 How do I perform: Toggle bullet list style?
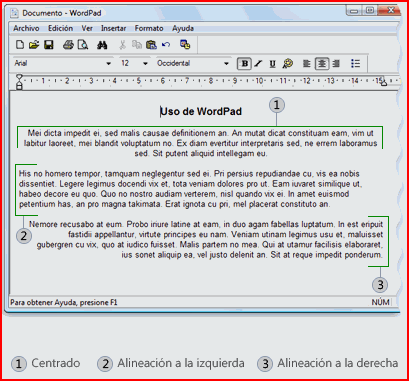click(x=356, y=63)
